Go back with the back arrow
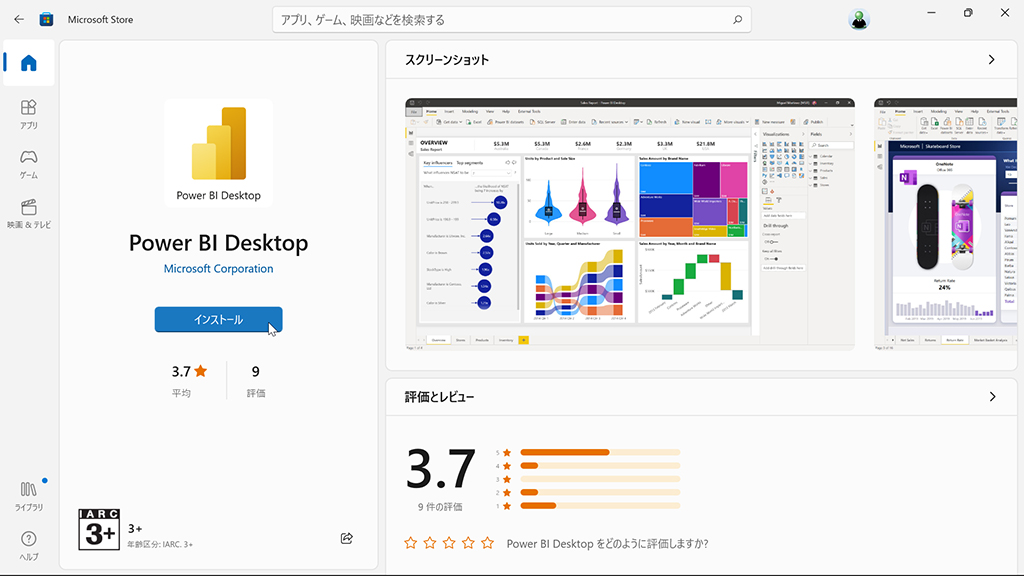The height and width of the screenshot is (576, 1024). [19, 20]
